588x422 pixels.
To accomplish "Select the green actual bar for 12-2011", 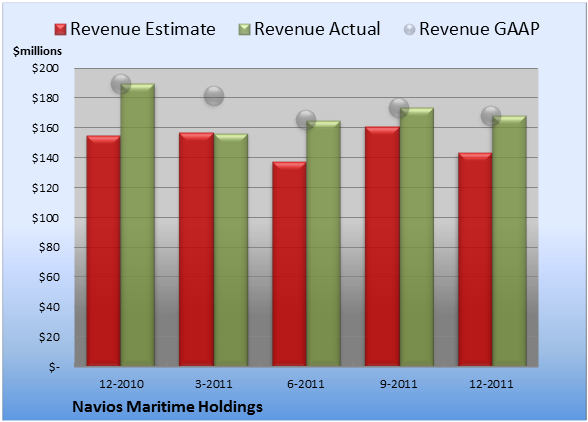I will point(509,241).
